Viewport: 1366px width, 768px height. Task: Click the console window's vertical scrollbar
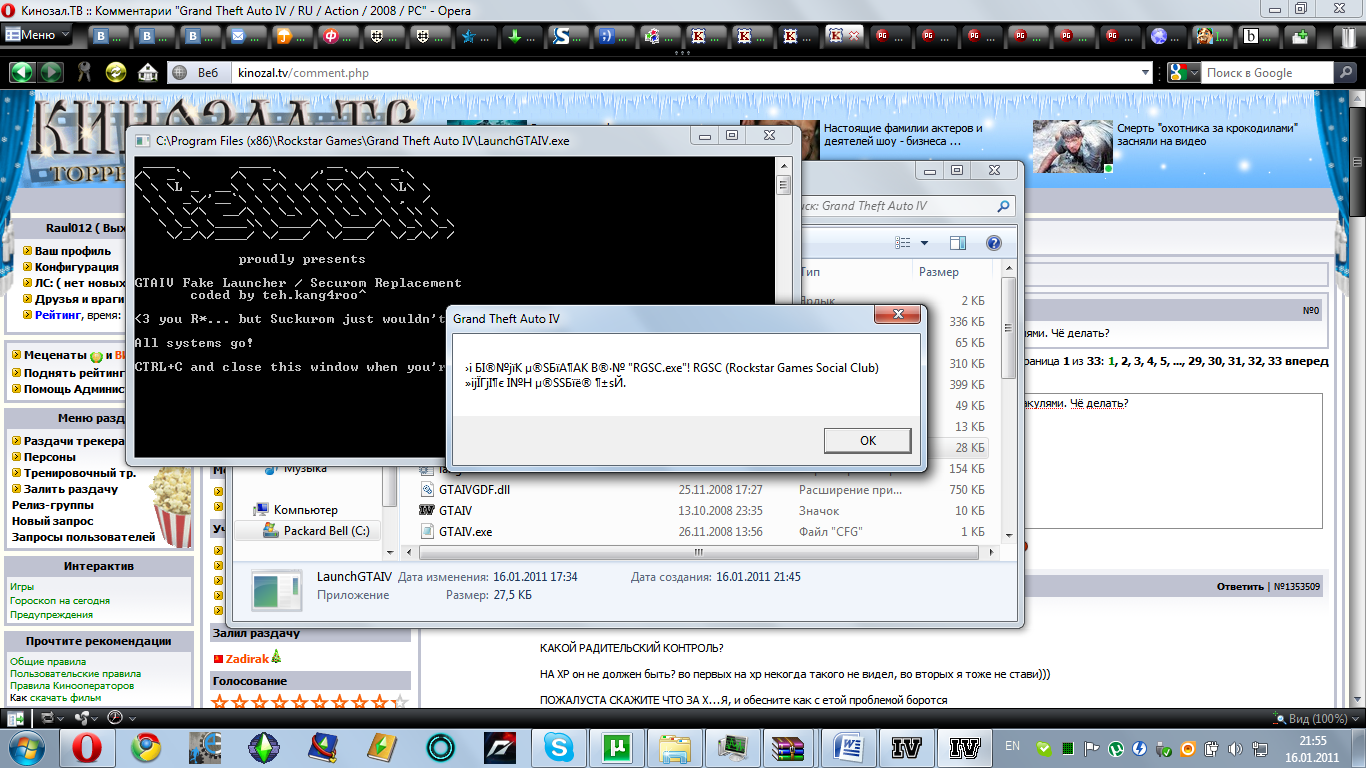784,308
